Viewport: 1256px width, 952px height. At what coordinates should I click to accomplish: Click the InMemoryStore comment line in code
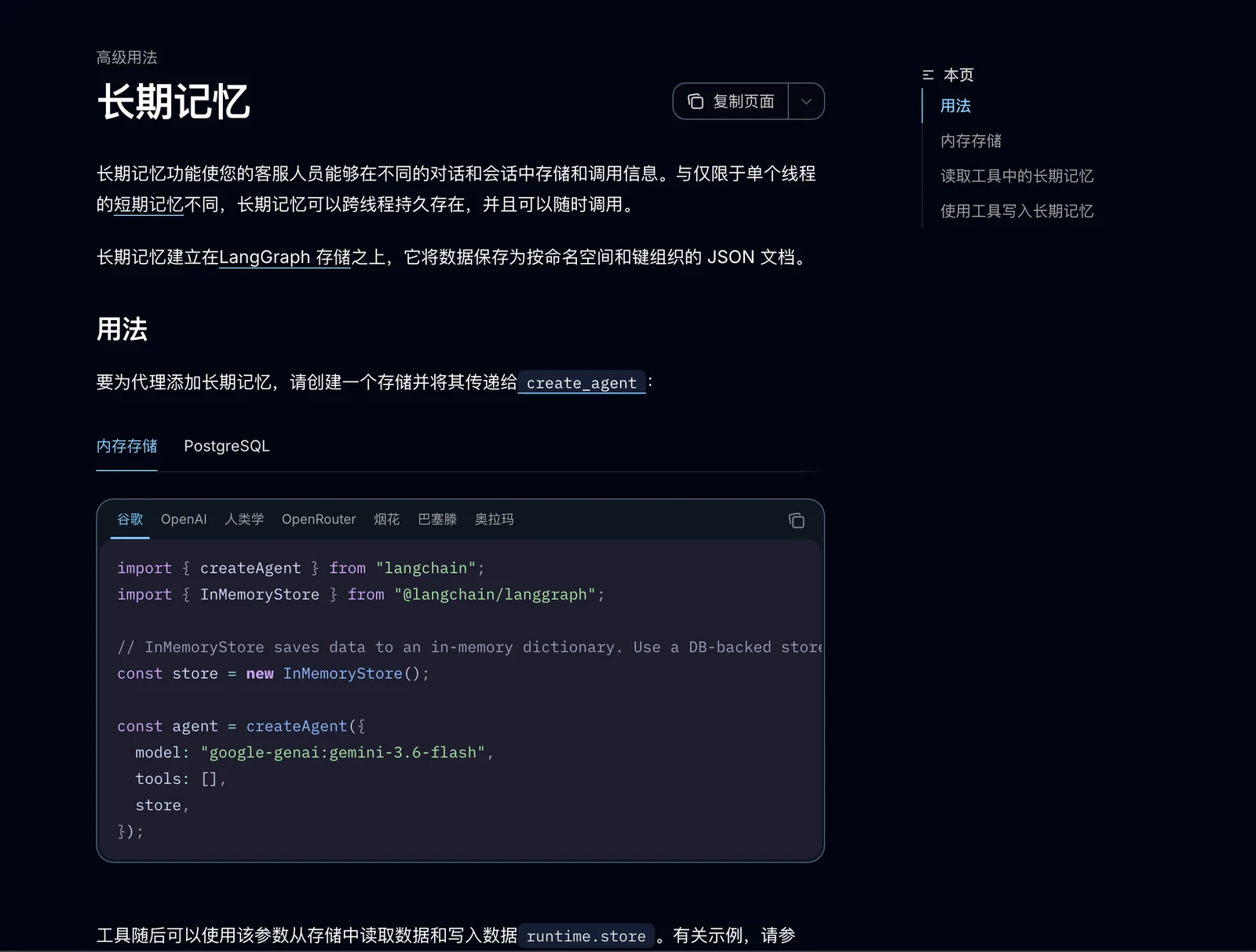click(469, 647)
